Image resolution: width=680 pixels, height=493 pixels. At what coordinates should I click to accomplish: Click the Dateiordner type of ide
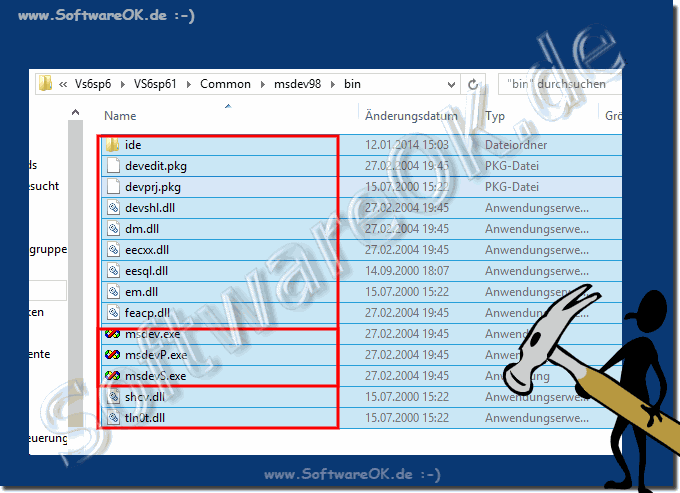516,145
